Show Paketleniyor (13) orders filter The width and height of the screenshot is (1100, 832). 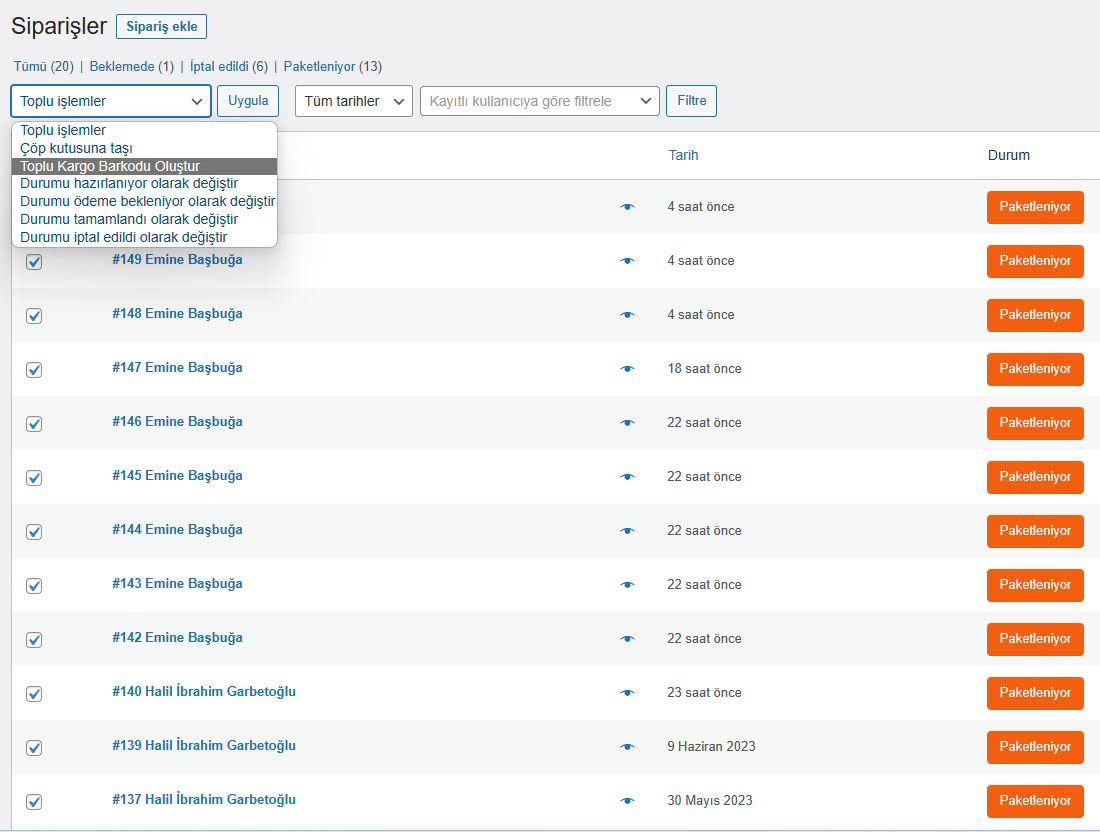(x=333, y=67)
